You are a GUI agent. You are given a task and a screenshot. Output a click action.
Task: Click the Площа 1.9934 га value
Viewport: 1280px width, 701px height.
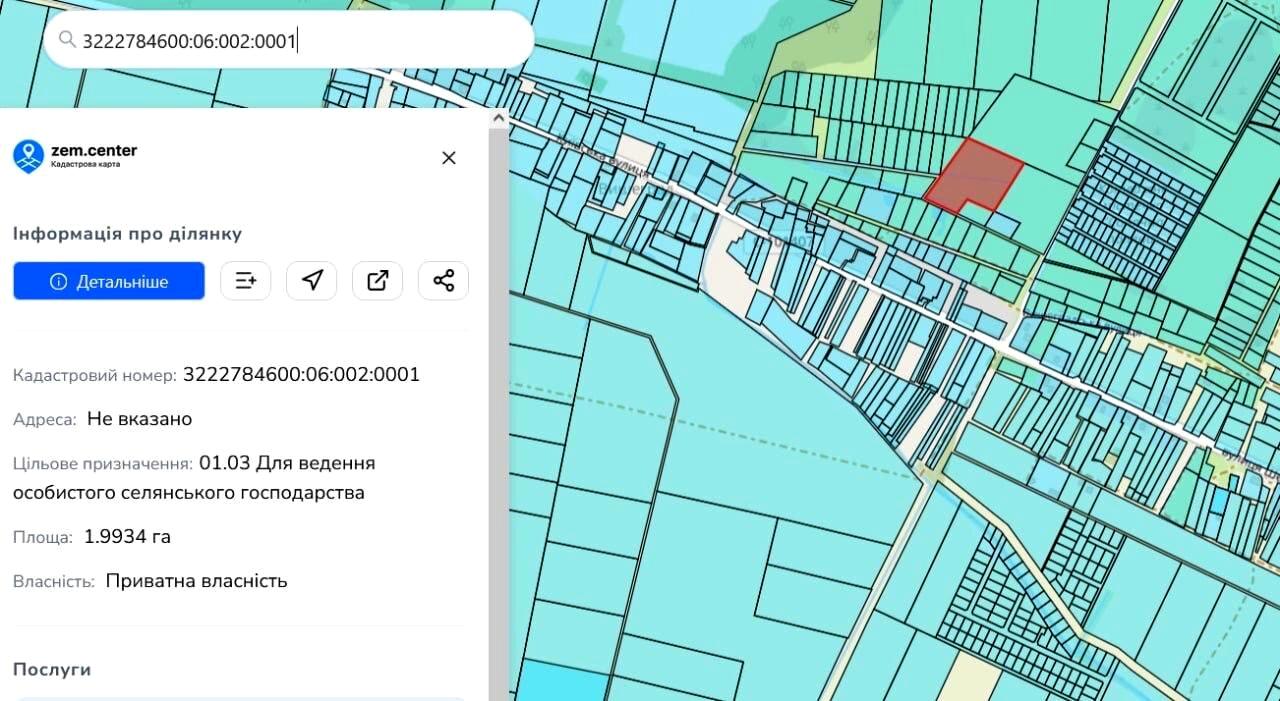coord(127,537)
